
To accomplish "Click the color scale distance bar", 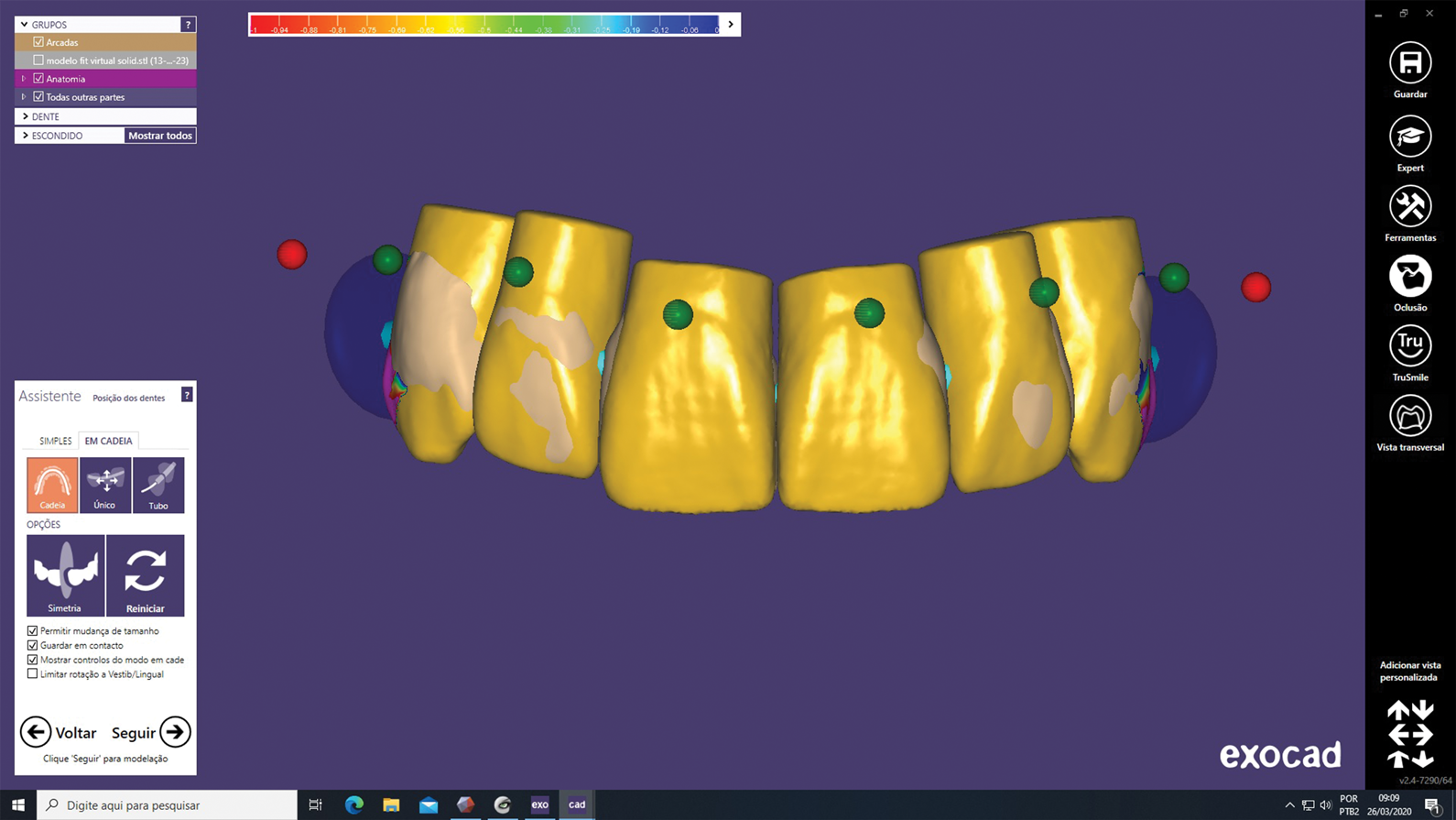I will [x=485, y=24].
